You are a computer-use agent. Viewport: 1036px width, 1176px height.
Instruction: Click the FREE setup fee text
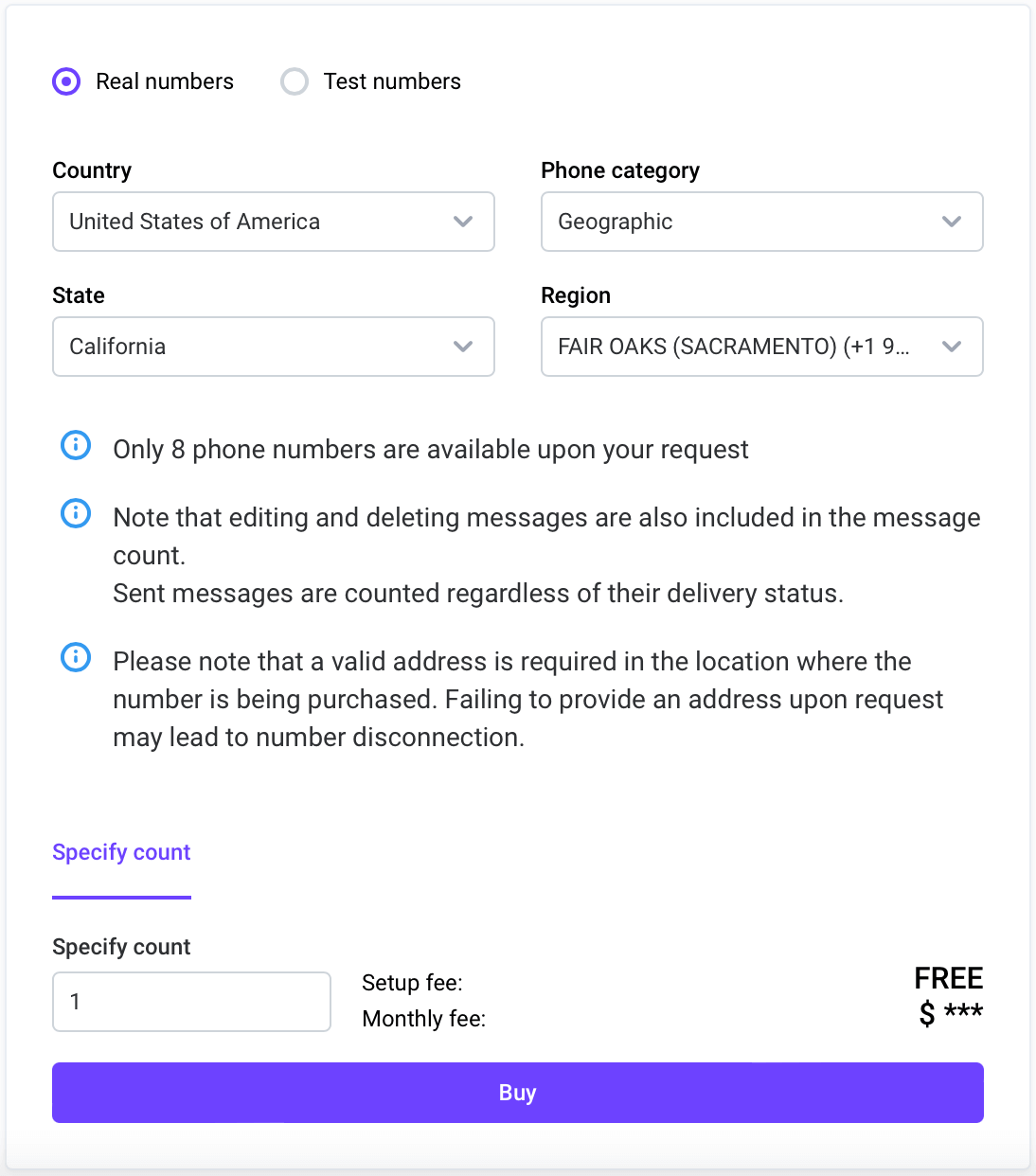click(948, 978)
